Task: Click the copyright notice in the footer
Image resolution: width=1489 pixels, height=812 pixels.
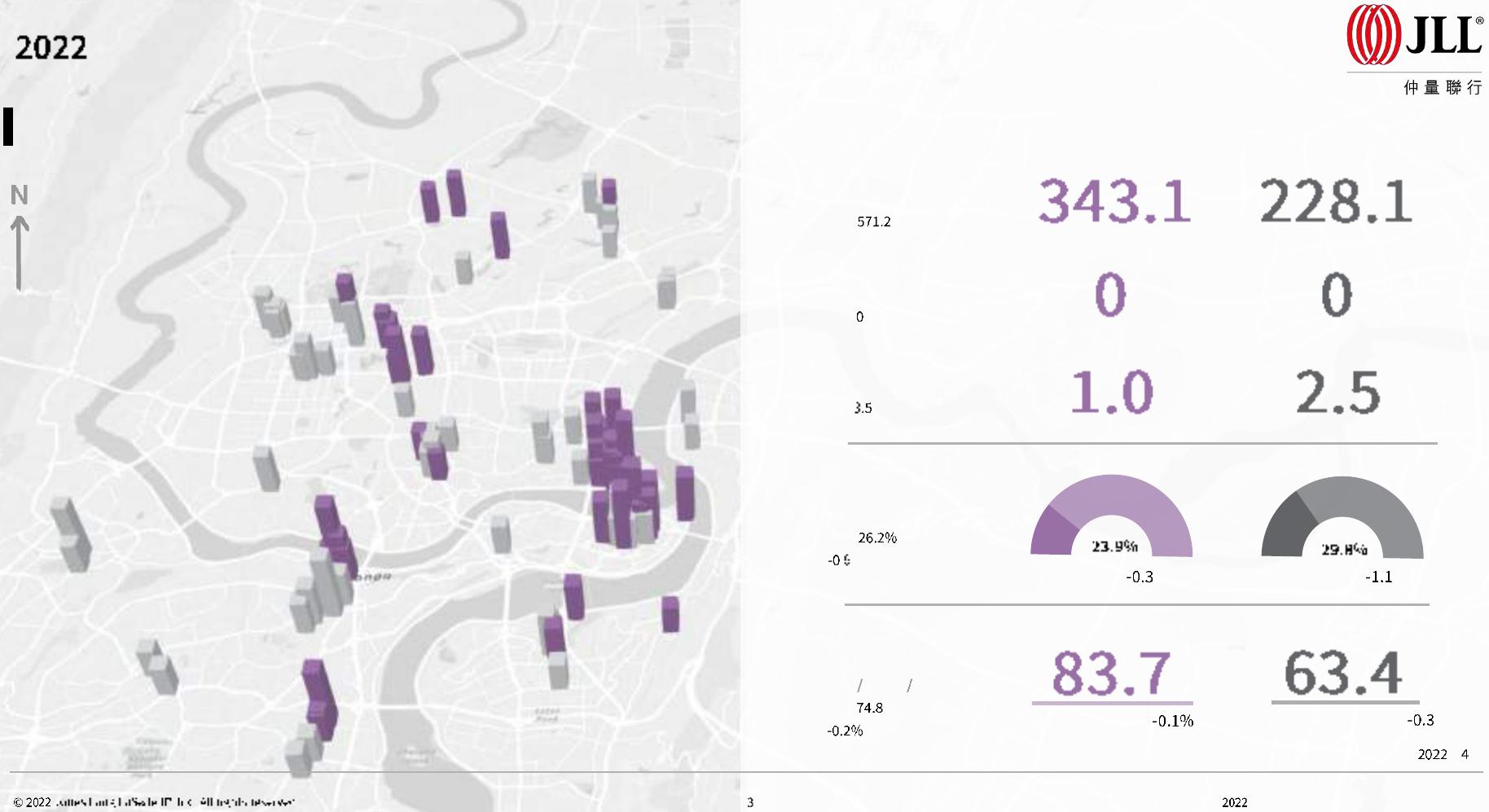Action: click(154, 802)
